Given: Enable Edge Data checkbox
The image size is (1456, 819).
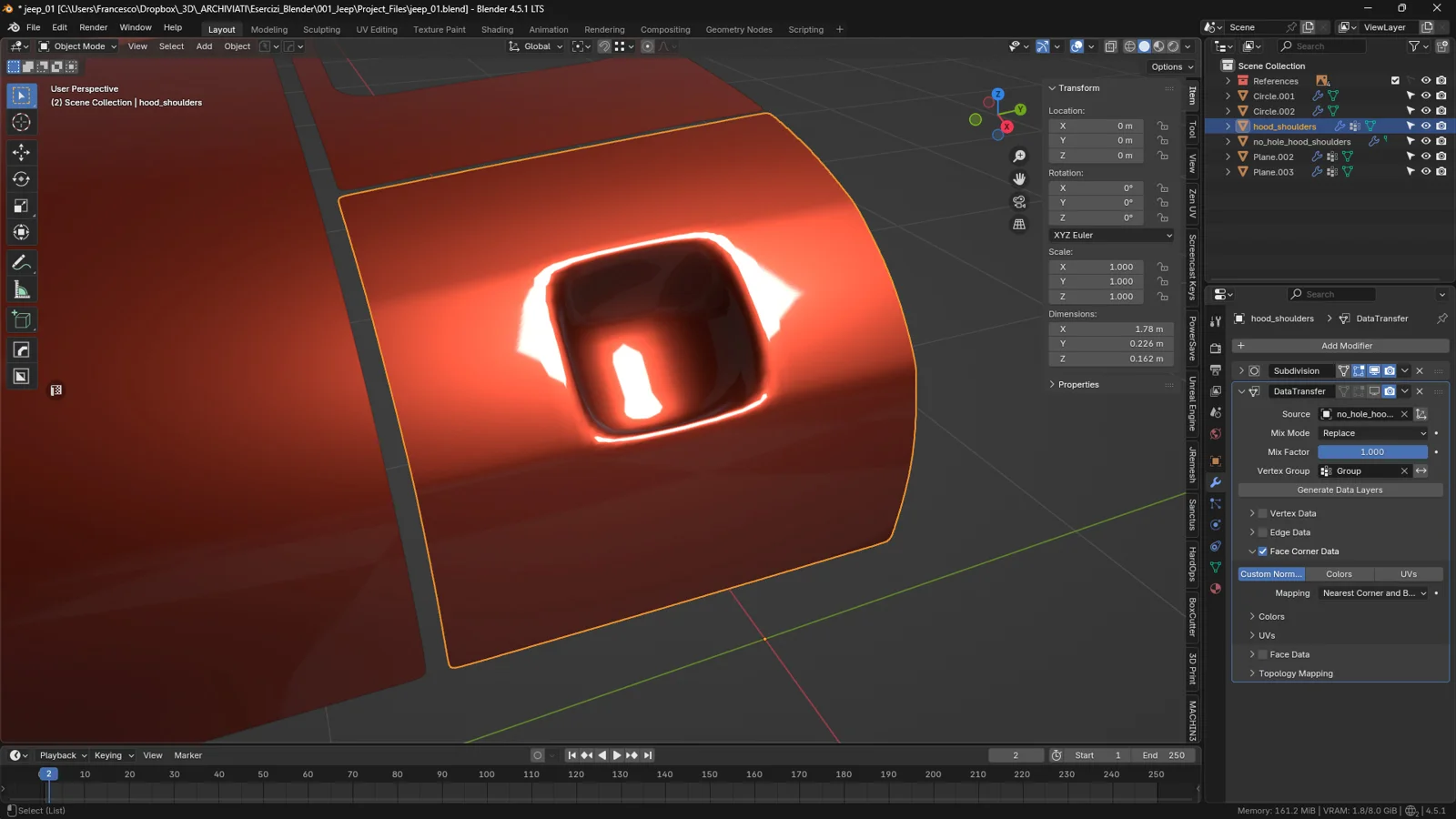Looking at the screenshot, I should 1263,532.
